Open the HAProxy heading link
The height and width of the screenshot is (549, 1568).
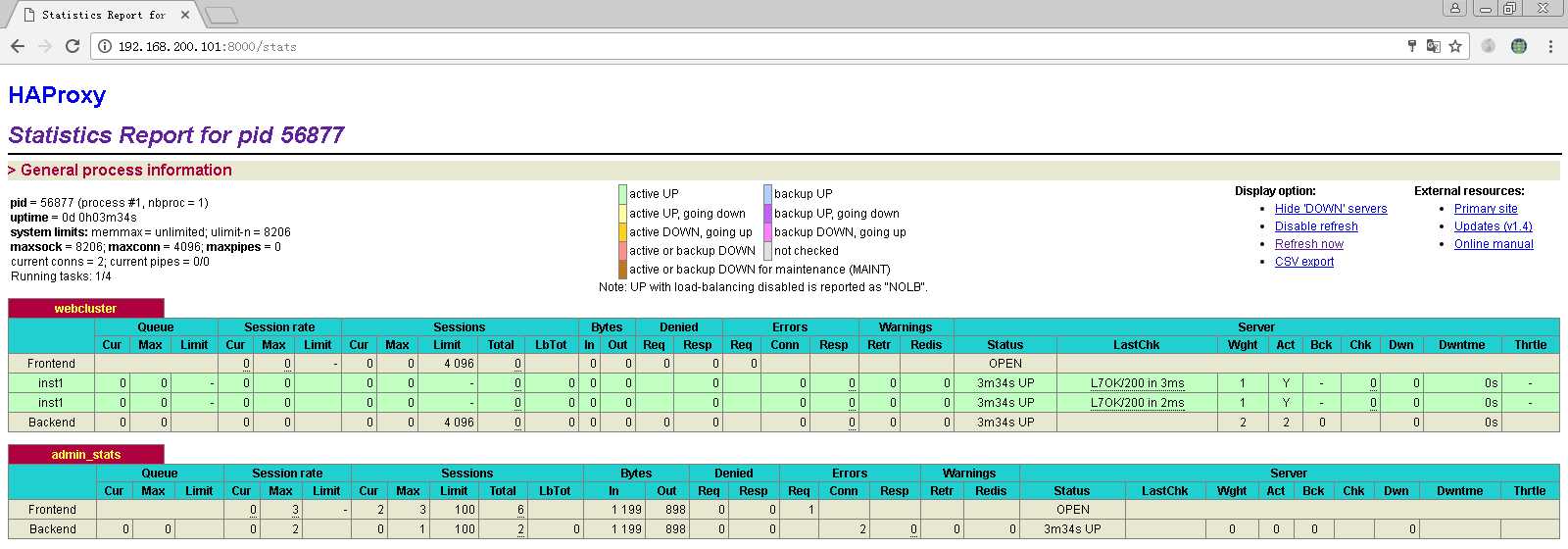(x=57, y=95)
